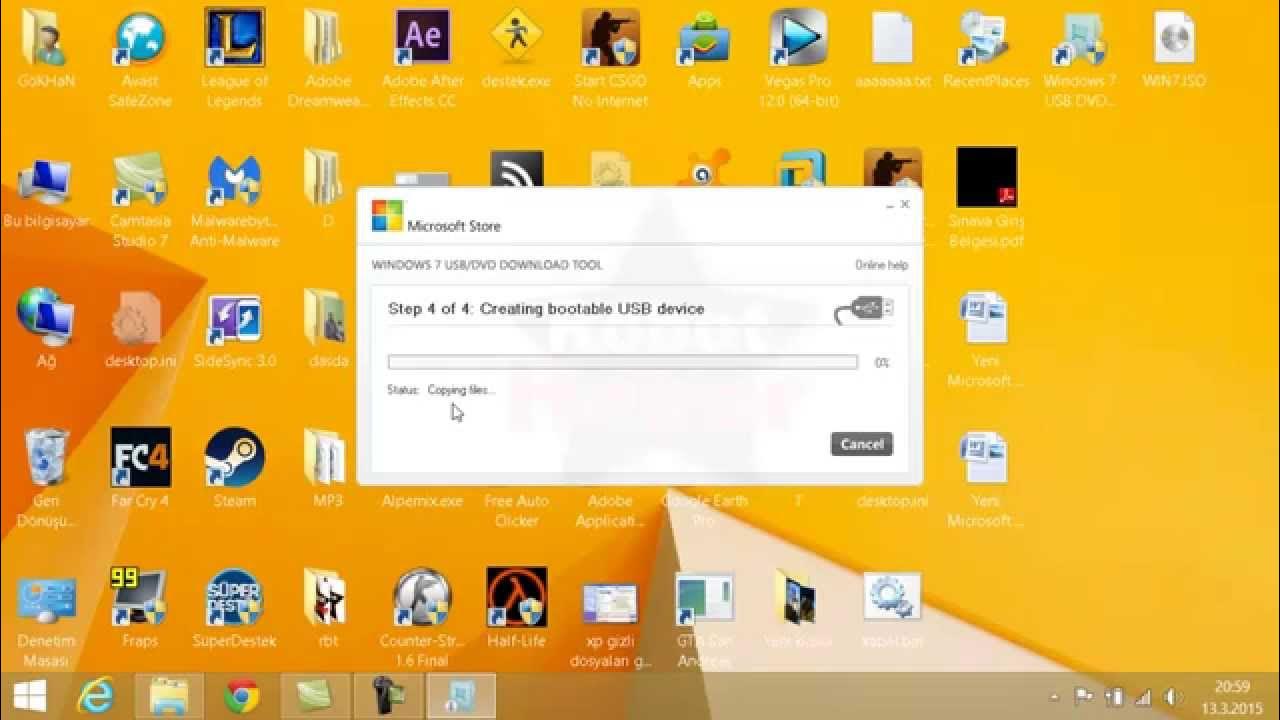Close the USB/DVD Download Tool window
This screenshot has height=720, width=1280.
click(905, 204)
